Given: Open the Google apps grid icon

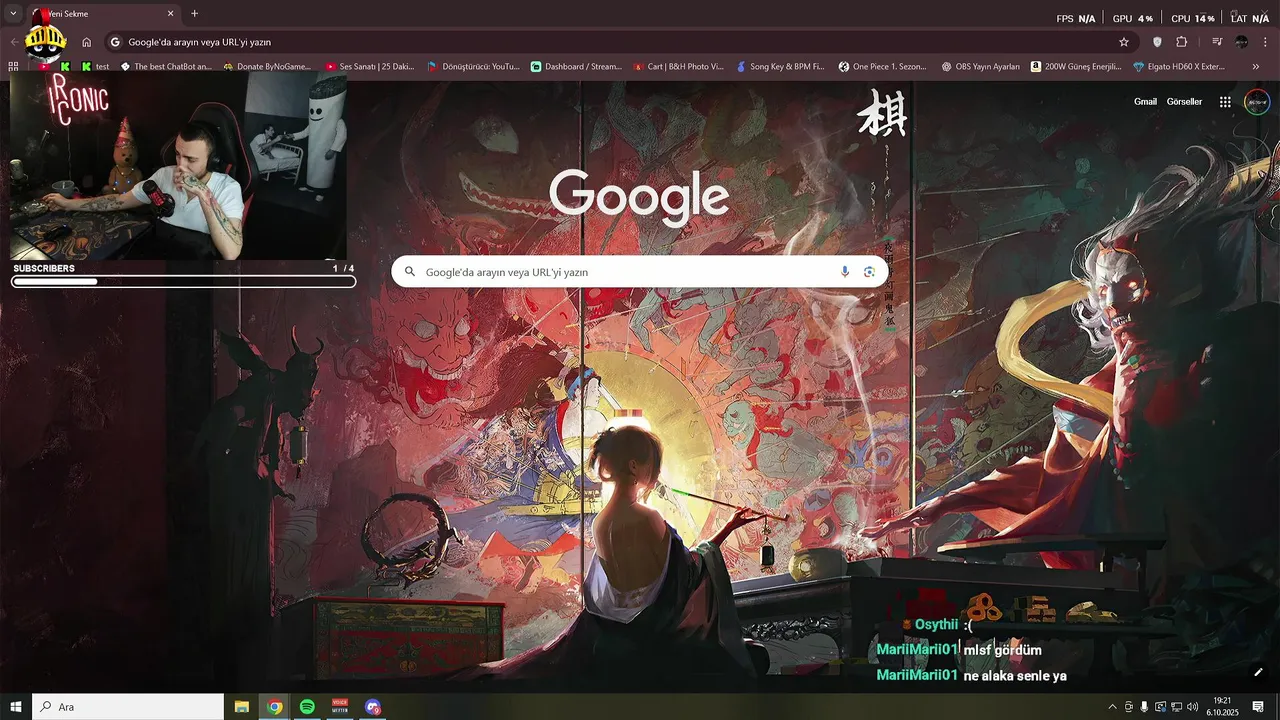Looking at the screenshot, I should pos(1225,101).
